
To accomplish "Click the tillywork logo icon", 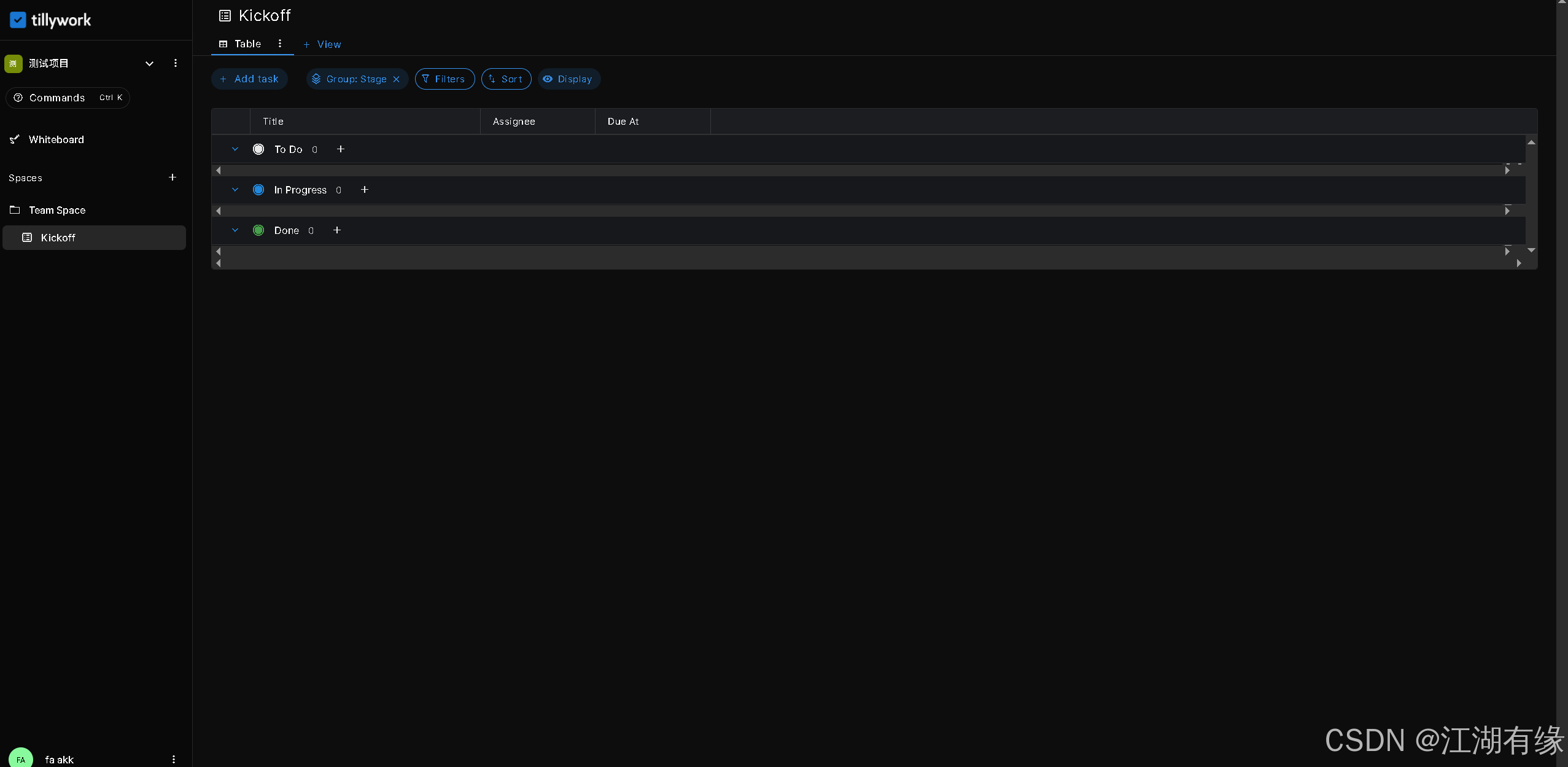I will point(18,20).
